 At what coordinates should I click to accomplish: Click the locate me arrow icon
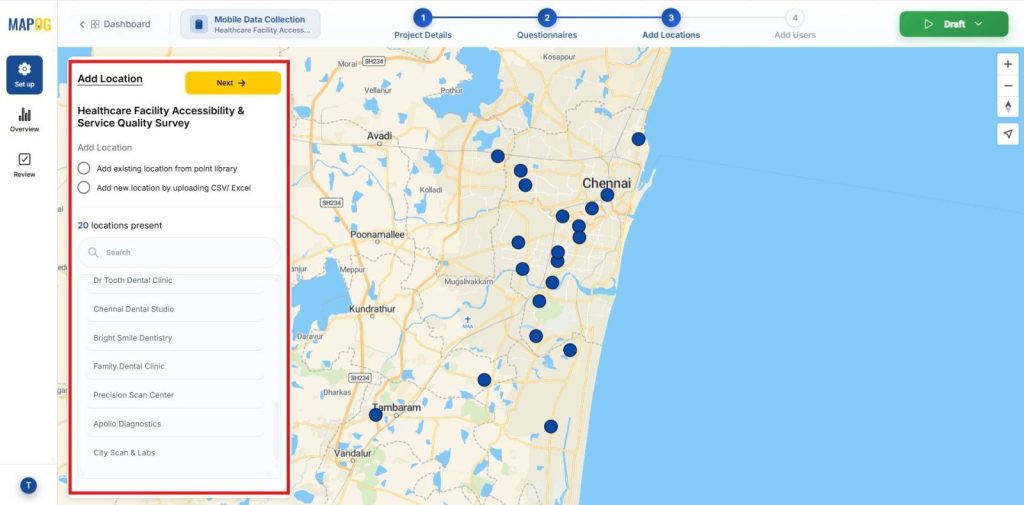1007,134
